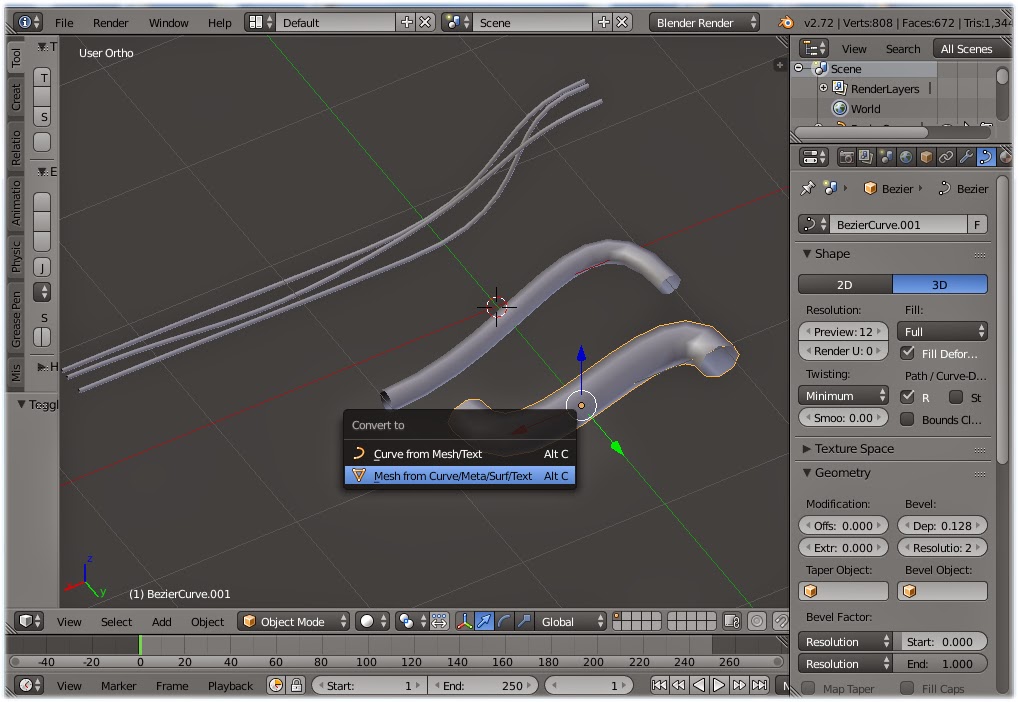This screenshot has width=1018, height=702.
Task: Click the Object properties cube icon
Action: (926, 157)
